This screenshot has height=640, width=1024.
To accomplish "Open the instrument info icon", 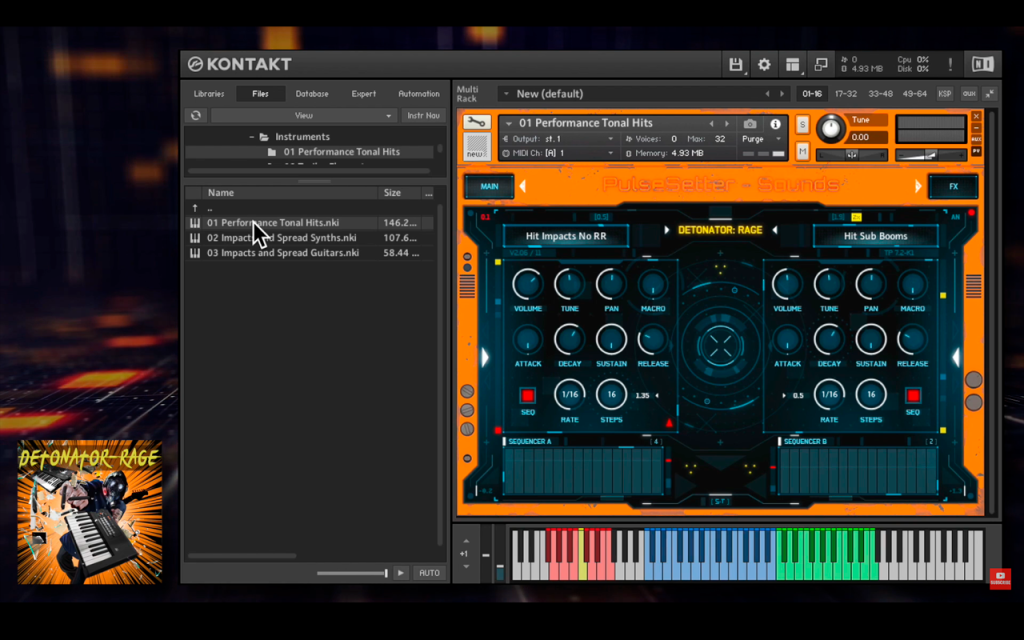I will click(775, 123).
